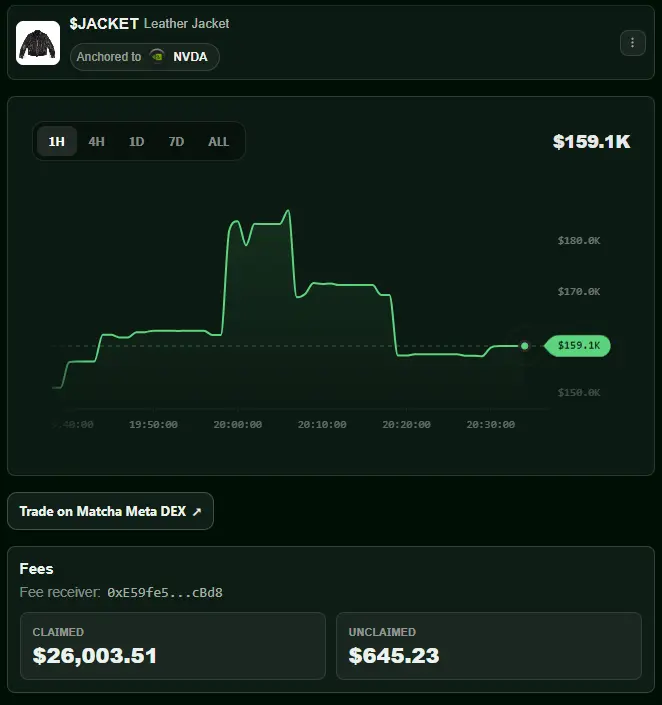Open Trade on Matcha Meta DEX
662x705 pixels.
tap(110, 511)
